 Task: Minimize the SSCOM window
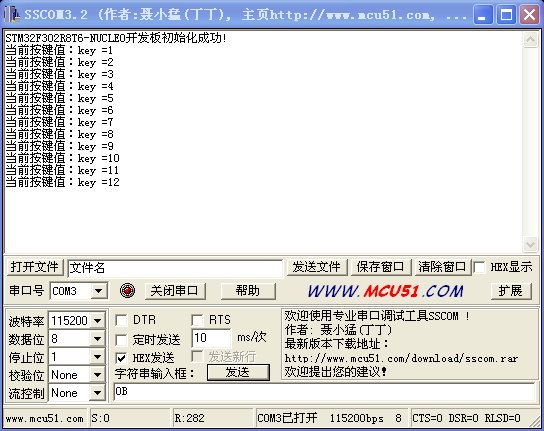coord(483,15)
